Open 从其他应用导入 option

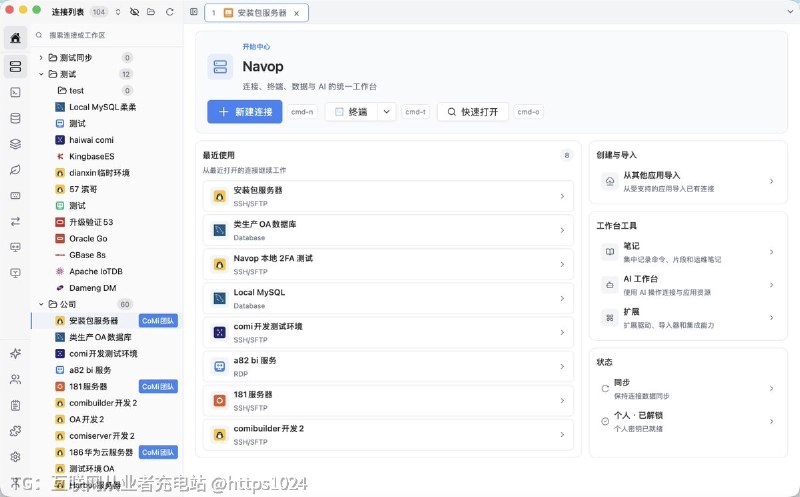point(688,181)
